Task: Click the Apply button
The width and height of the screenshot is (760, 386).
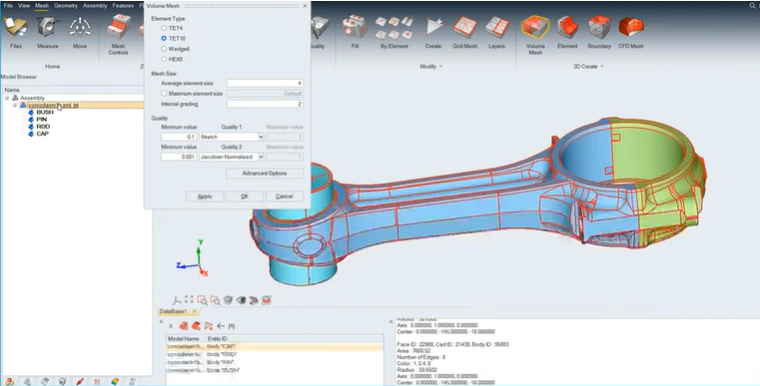Action: point(205,196)
